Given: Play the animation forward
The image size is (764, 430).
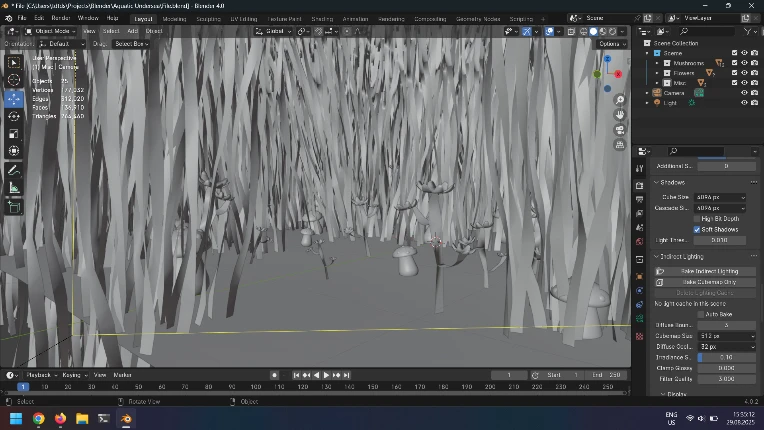Looking at the screenshot, I should 326,375.
